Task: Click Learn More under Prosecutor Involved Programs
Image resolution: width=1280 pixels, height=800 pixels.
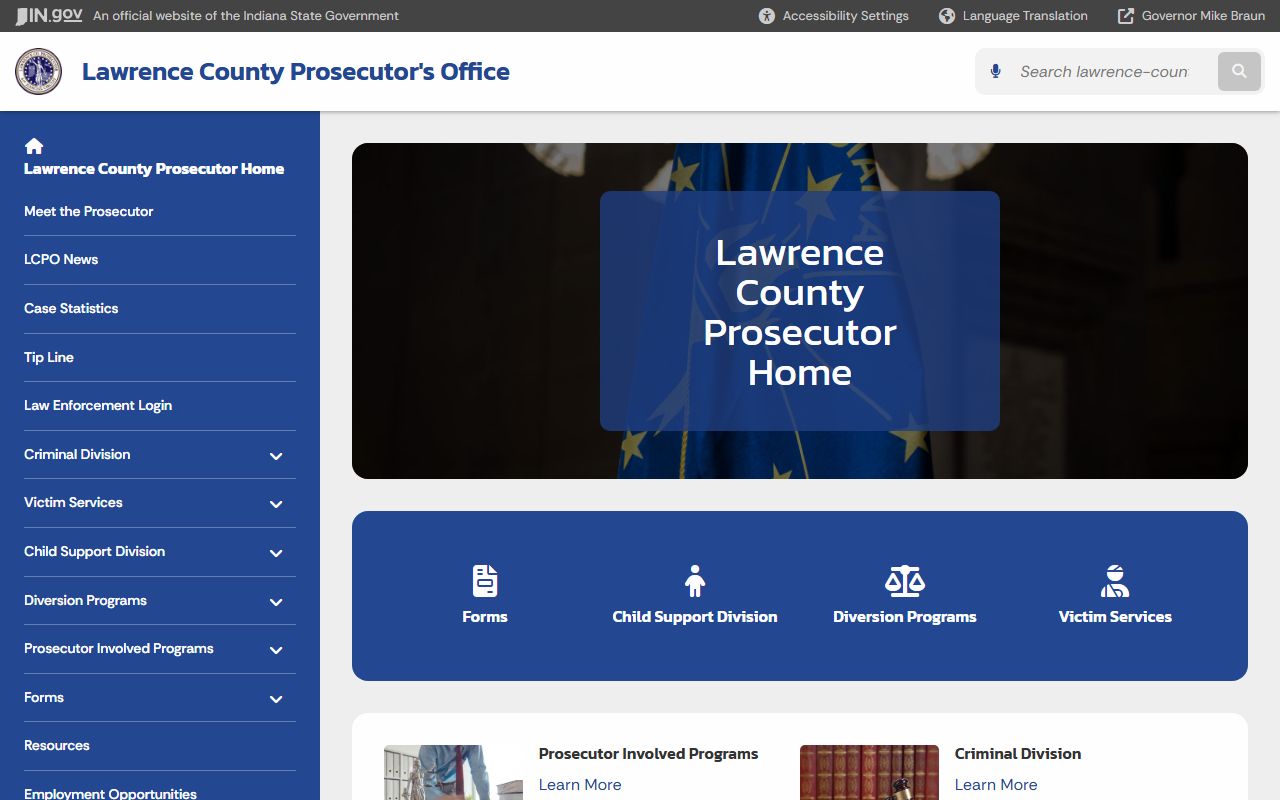Action: coord(580,785)
